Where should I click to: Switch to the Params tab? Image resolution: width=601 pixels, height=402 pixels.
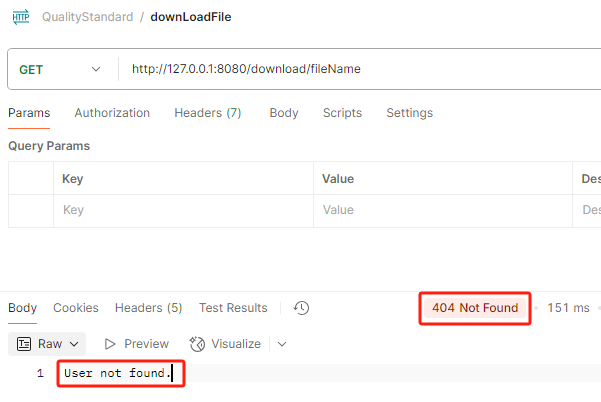29,113
